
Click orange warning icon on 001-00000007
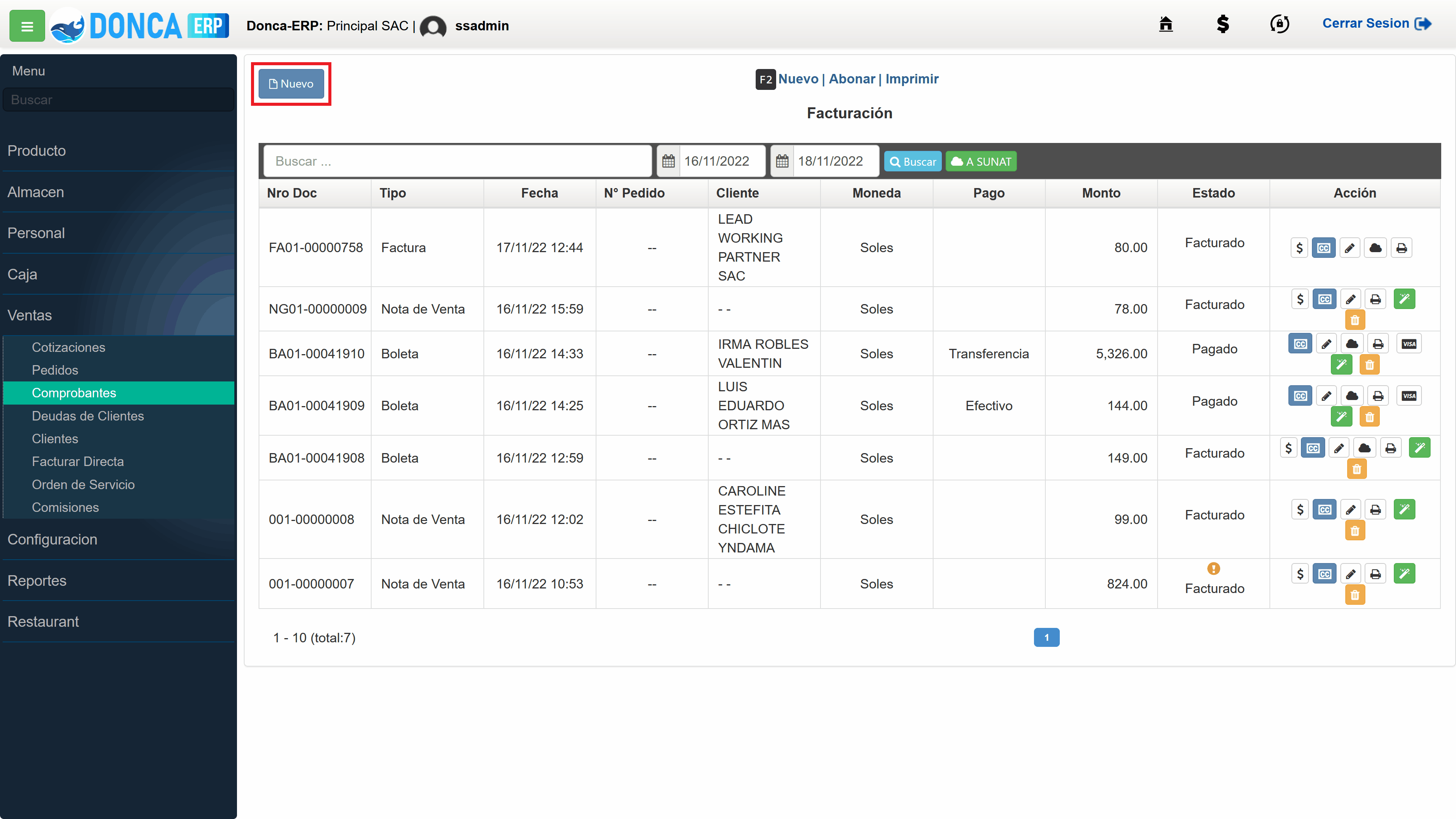pos(1213,568)
